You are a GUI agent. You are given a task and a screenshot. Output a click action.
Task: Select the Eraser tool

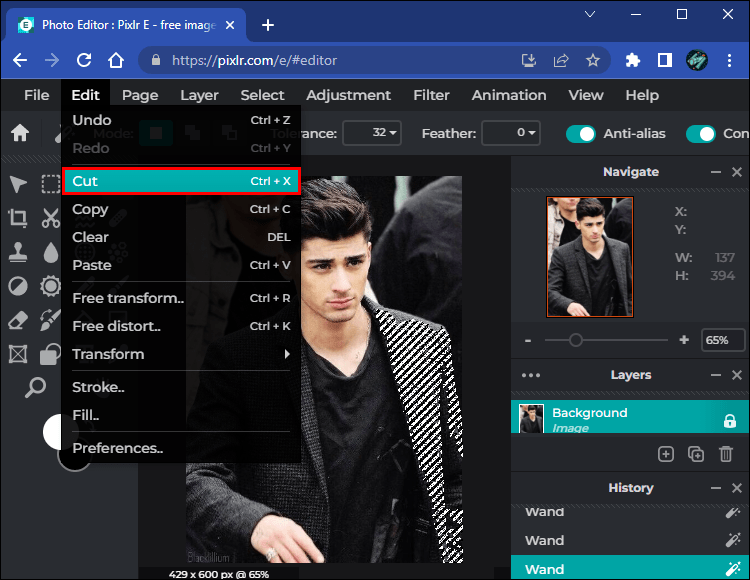click(x=18, y=320)
